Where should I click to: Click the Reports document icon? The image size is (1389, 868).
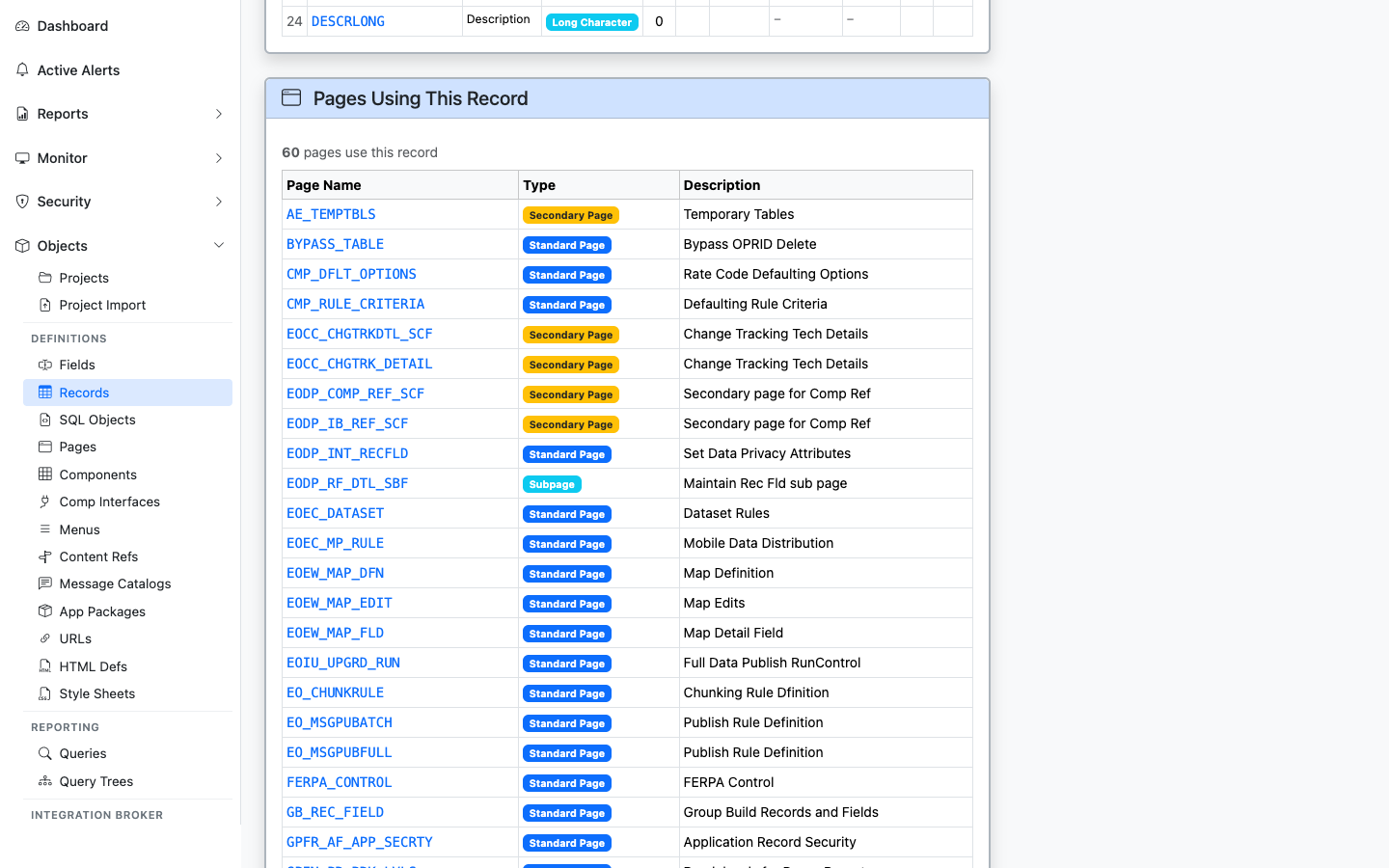point(22,114)
